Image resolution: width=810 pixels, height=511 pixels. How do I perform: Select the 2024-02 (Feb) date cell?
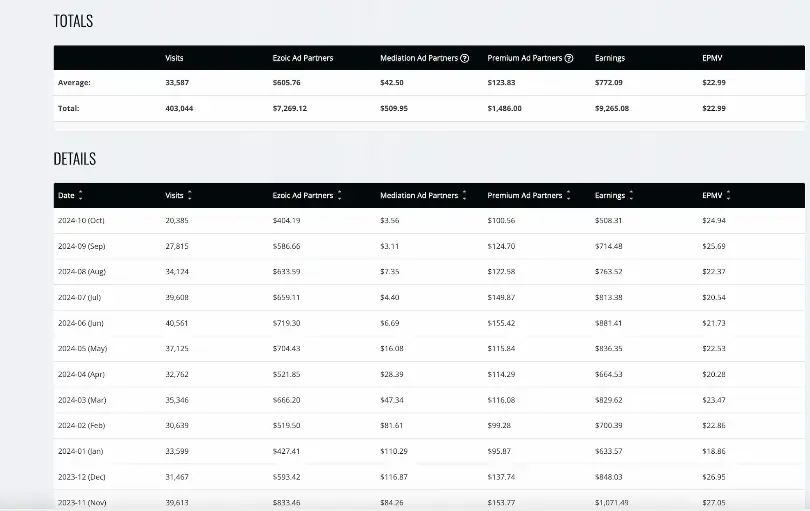pyautogui.click(x=82, y=426)
